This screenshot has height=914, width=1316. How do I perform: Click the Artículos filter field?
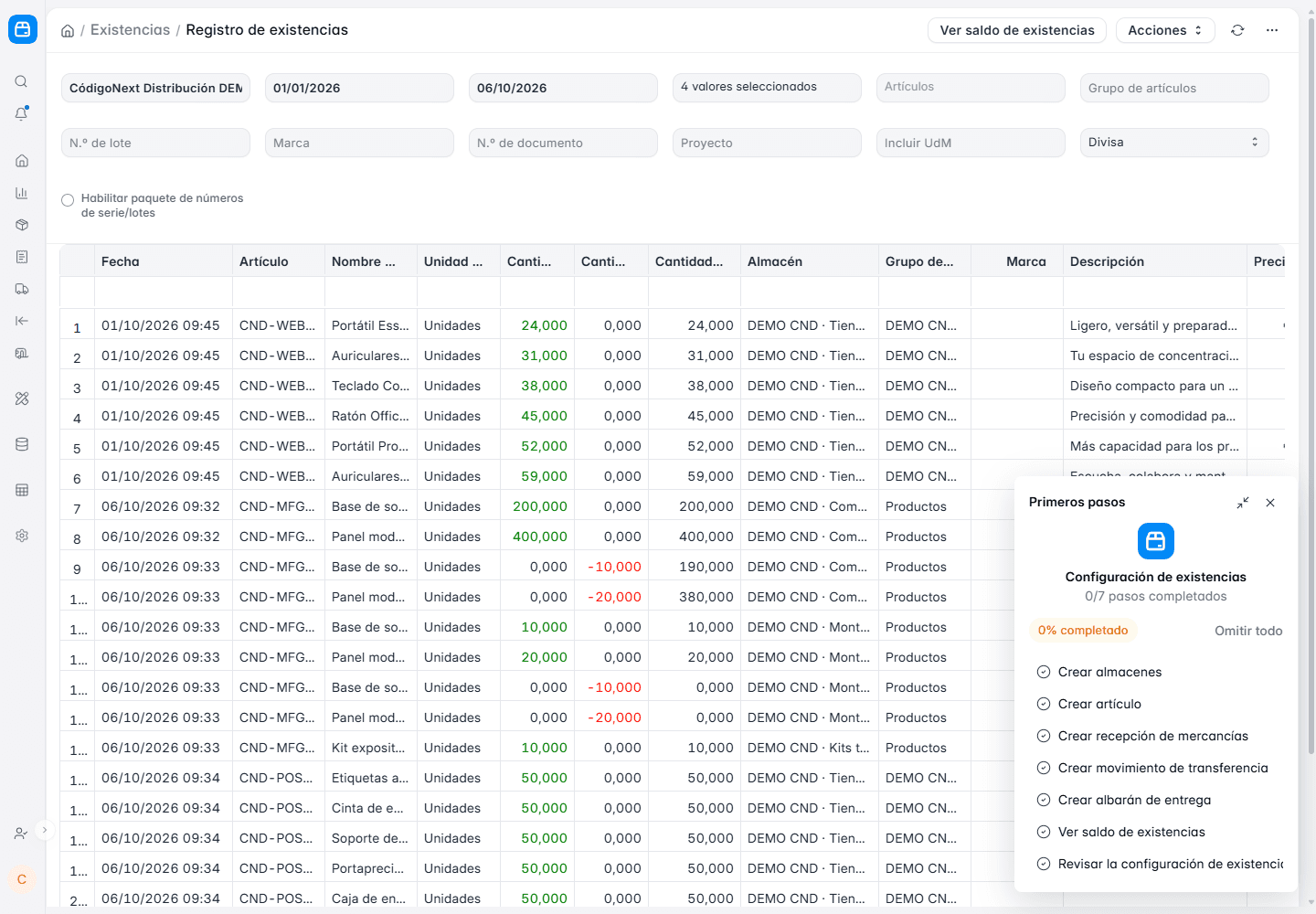click(971, 88)
